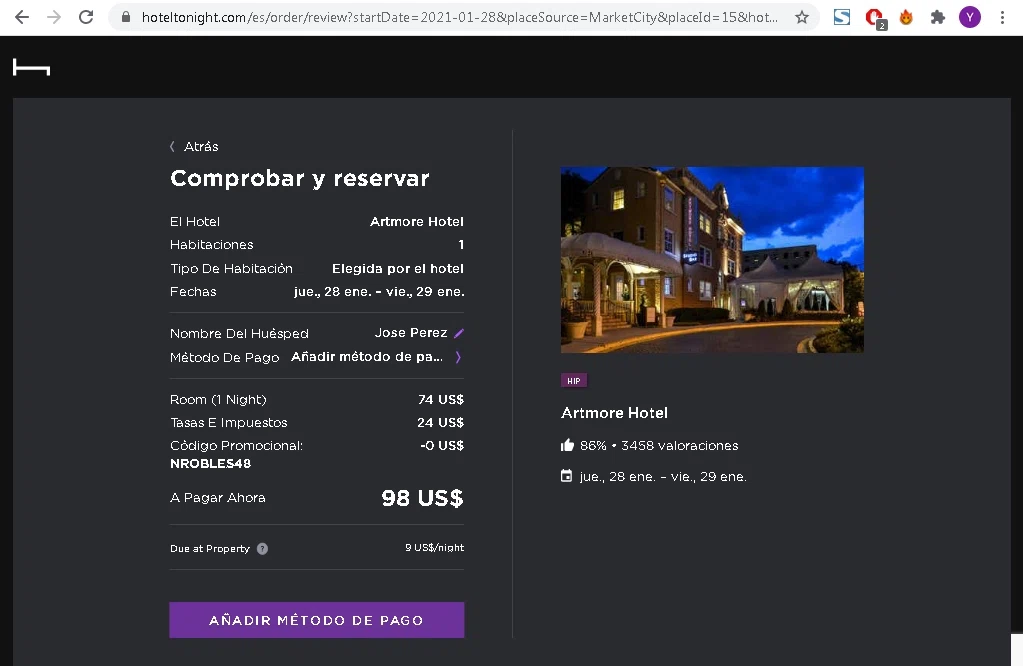The width and height of the screenshot is (1023, 666).
Task: Click the Habitaciones label
Action: (211, 245)
